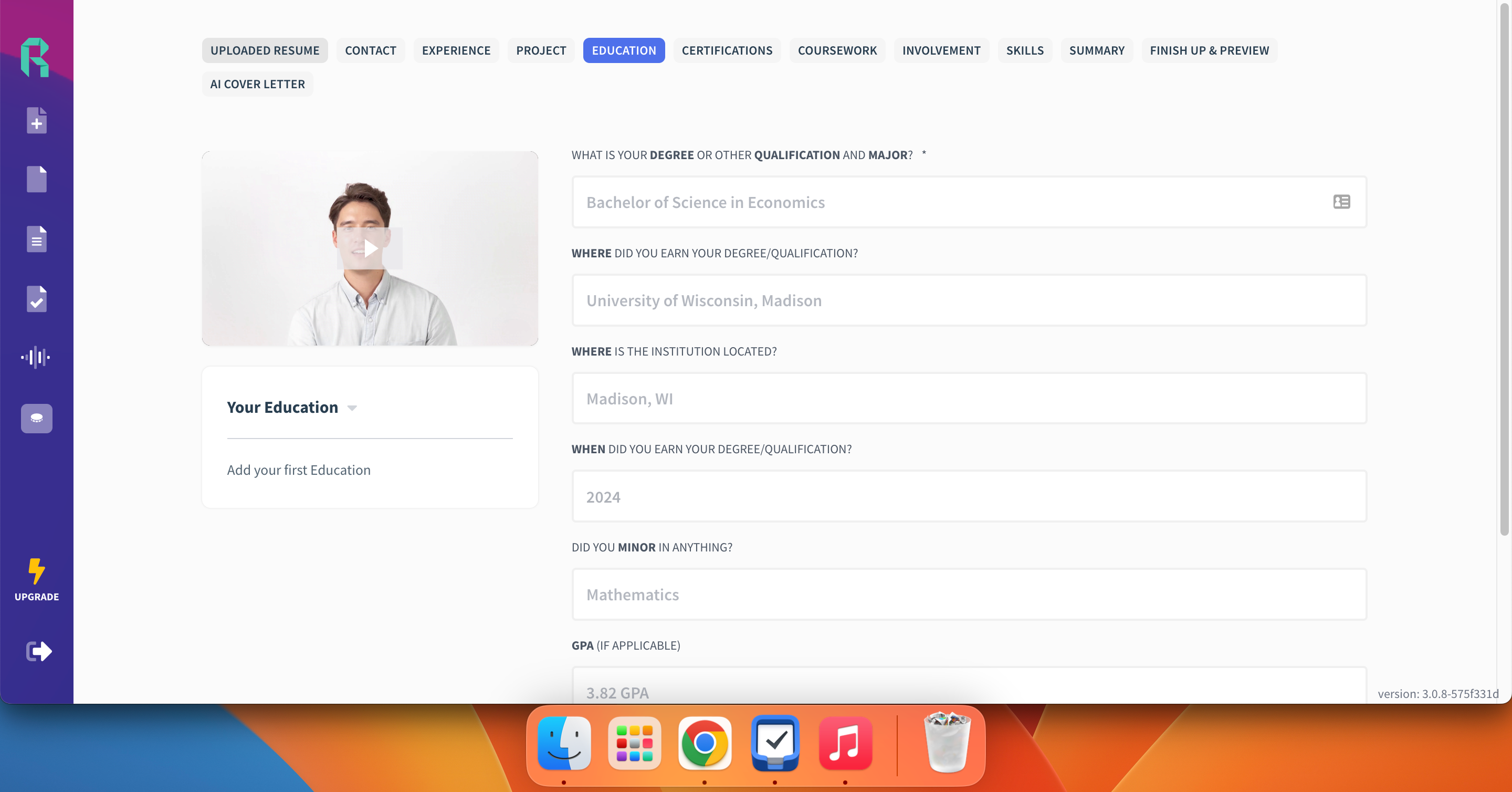Click the coin icon in sidebar

tap(36, 418)
